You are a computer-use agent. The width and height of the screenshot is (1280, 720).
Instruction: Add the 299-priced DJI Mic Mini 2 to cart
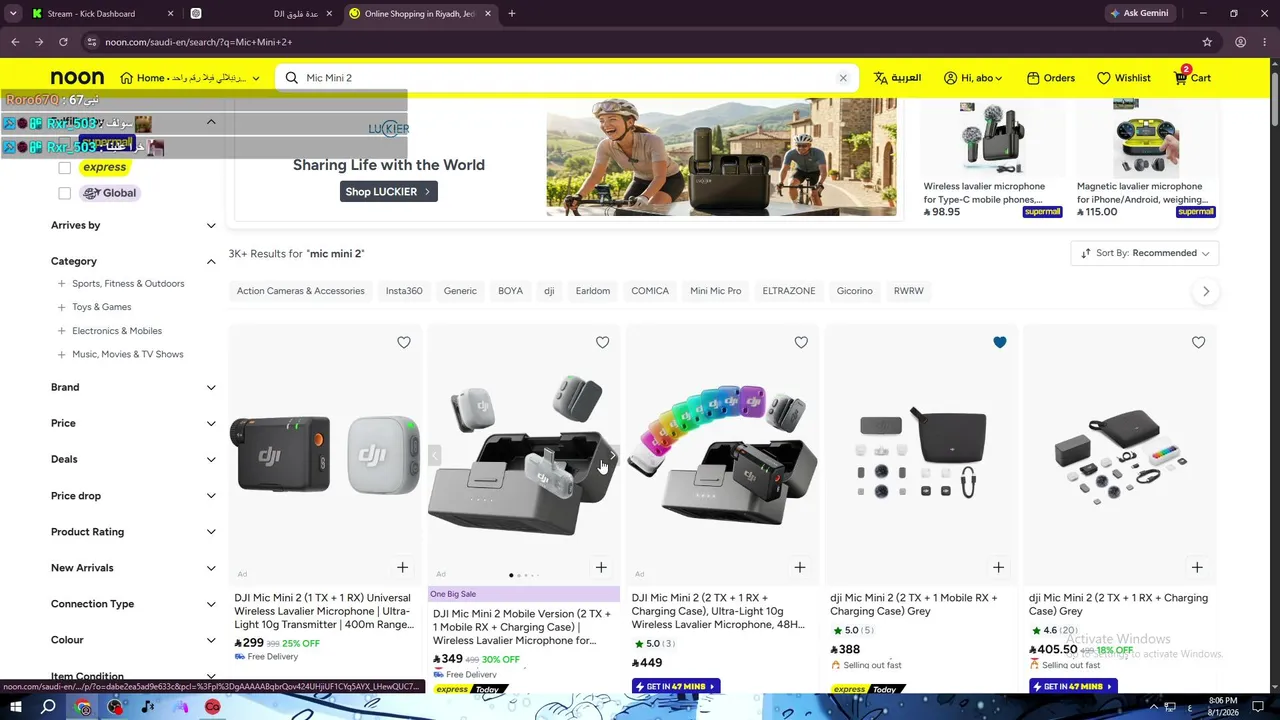402,568
